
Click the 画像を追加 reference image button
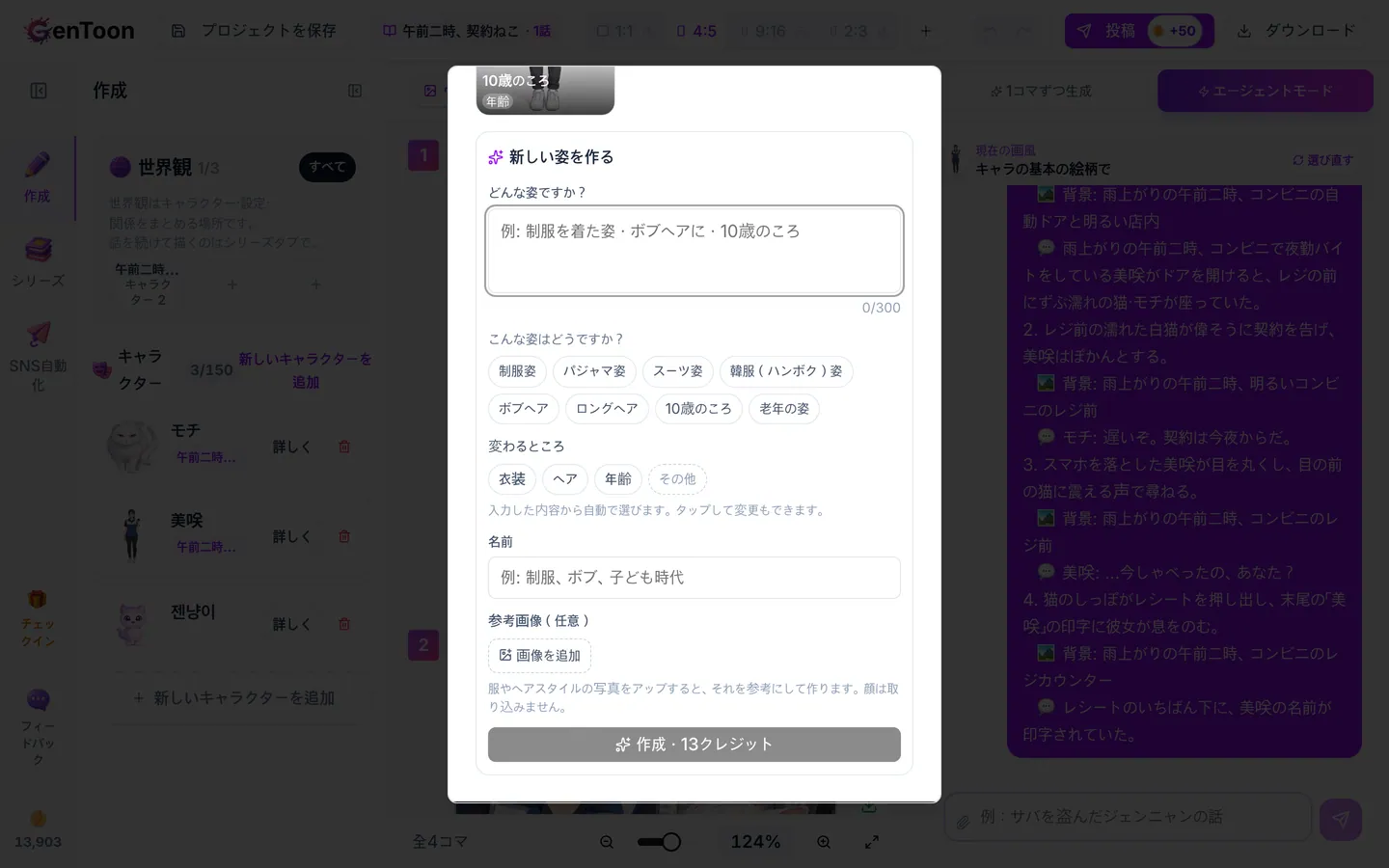click(x=540, y=656)
